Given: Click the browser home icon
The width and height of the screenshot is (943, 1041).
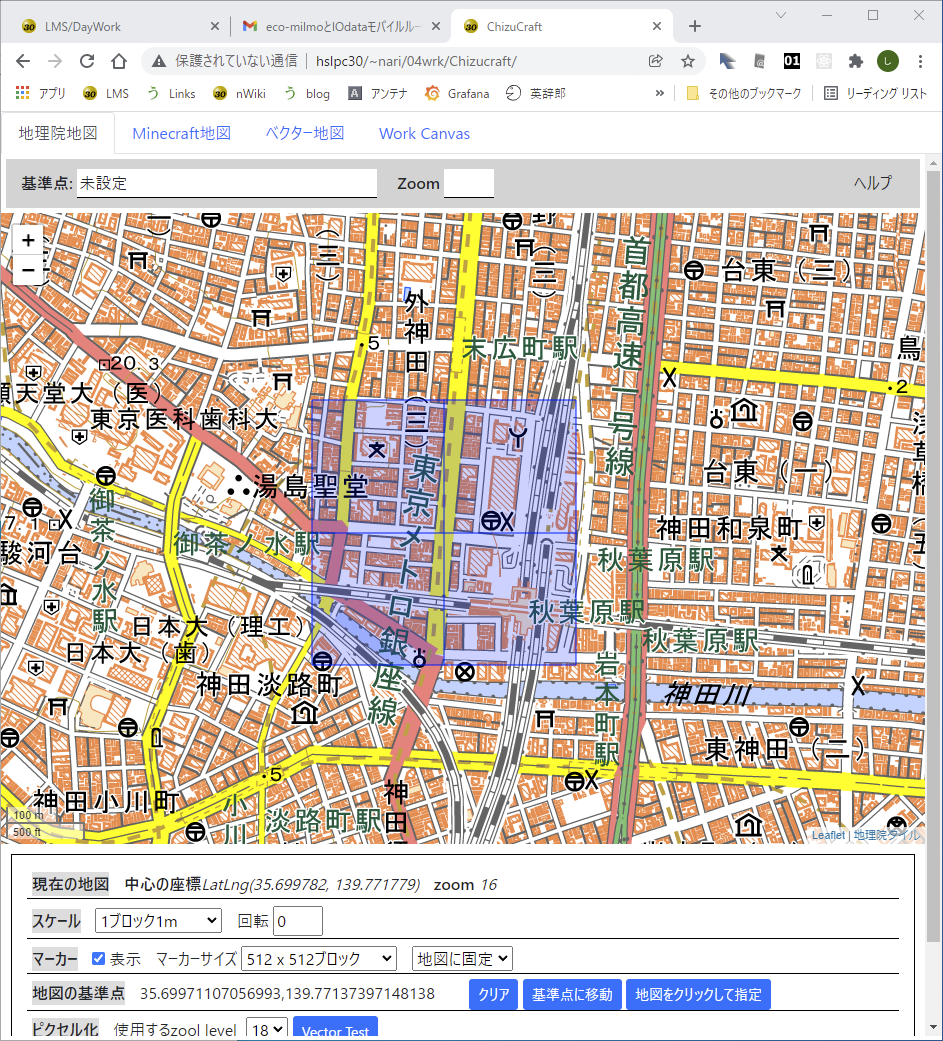Looking at the screenshot, I should (118, 61).
